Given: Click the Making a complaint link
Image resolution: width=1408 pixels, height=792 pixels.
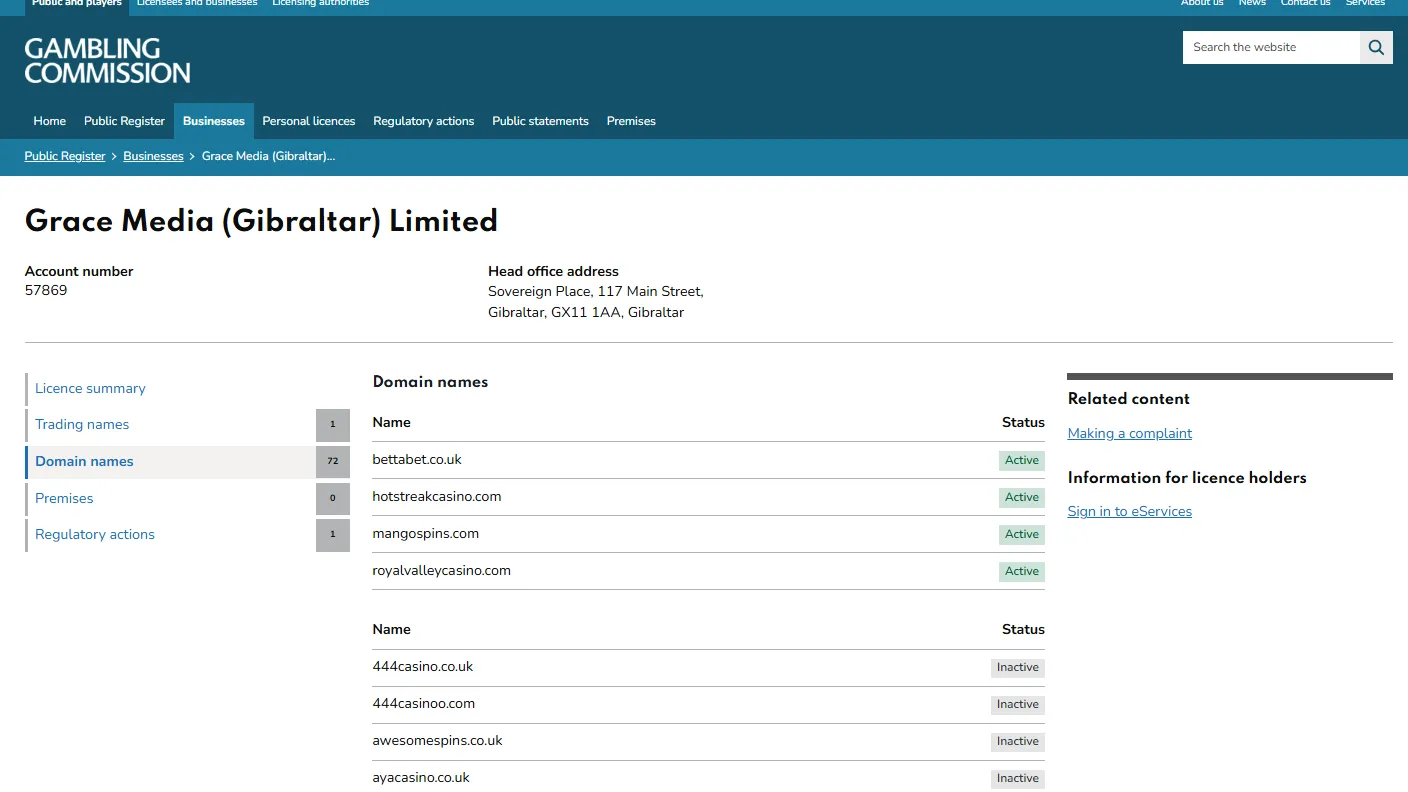Looking at the screenshot, I should click(1130, 433).
